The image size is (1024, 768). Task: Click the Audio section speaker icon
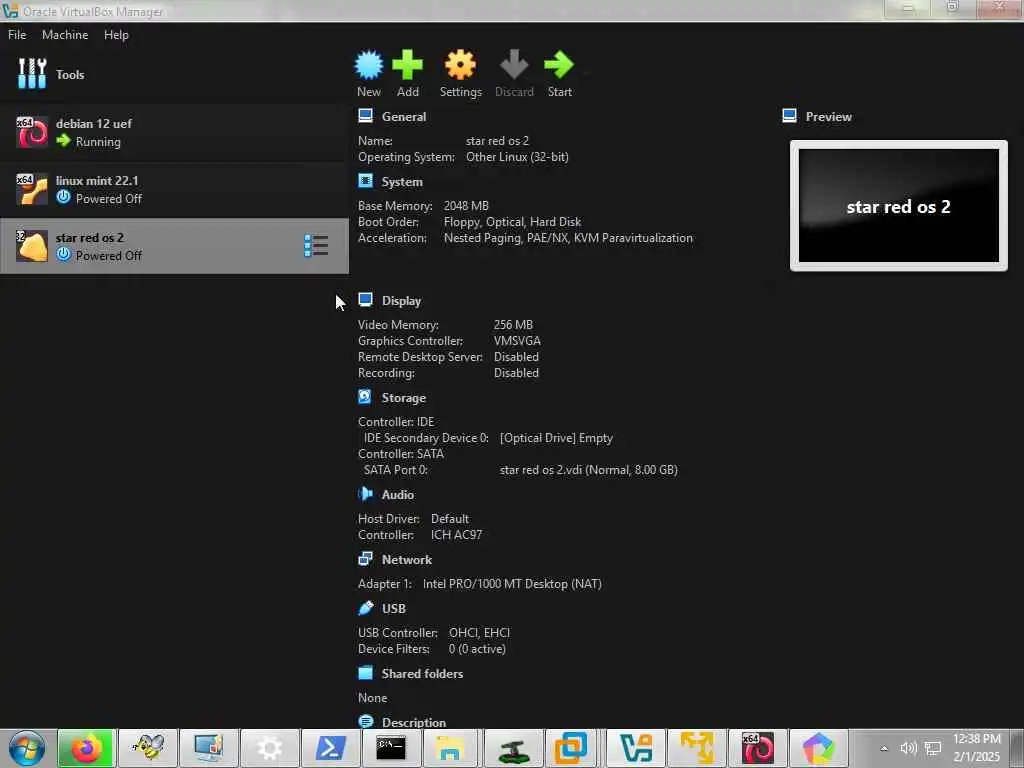[366, 494]
